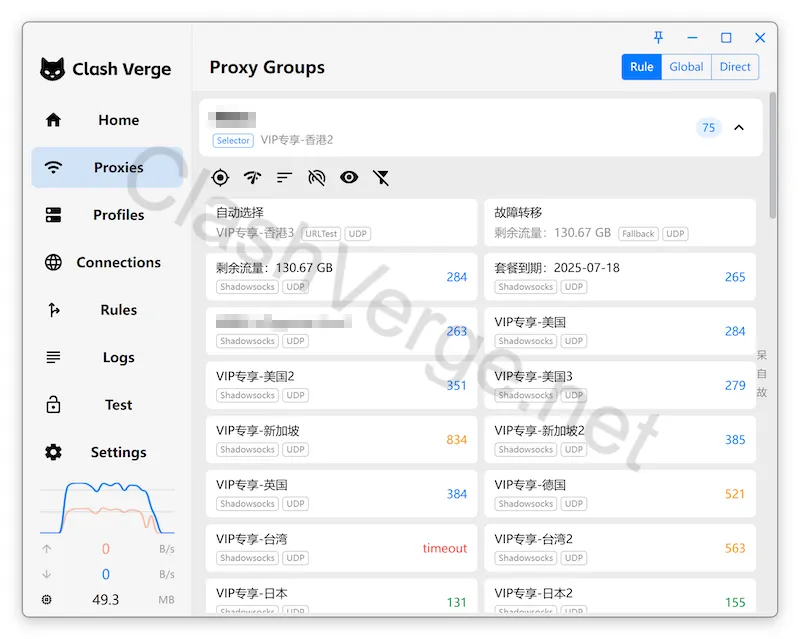This screenshot has width=800, height=639.
Task: Retest delay 521 on 德国 node
Action: pos(735,494)
